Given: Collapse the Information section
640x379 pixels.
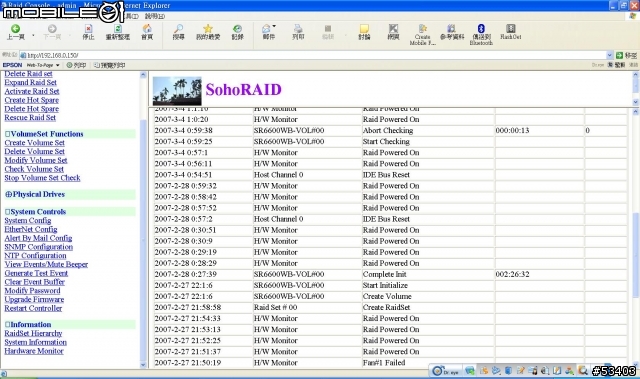Looking at the screenshot, I should coord(7,324).
